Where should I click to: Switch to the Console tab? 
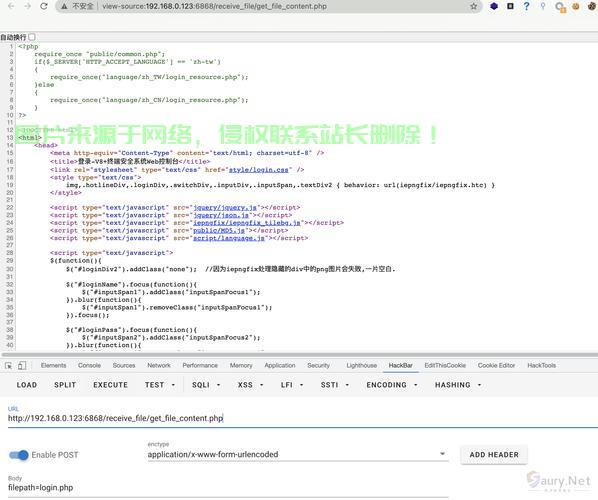[x=89, y=365]
